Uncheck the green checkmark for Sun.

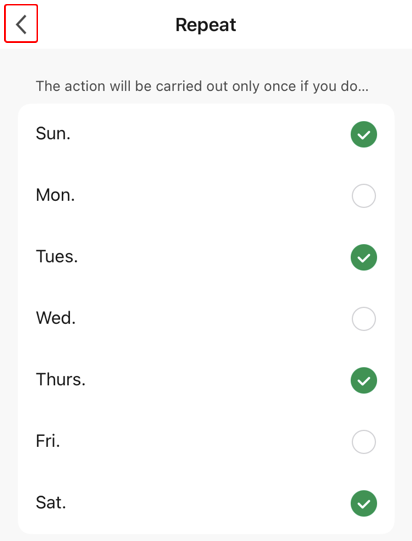point(364,134)
